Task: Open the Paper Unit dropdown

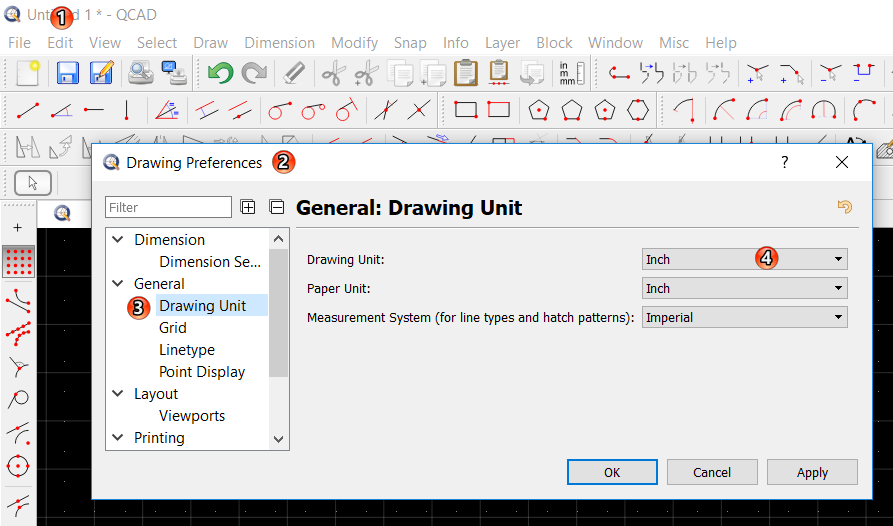Action: [x=744, y=288]
